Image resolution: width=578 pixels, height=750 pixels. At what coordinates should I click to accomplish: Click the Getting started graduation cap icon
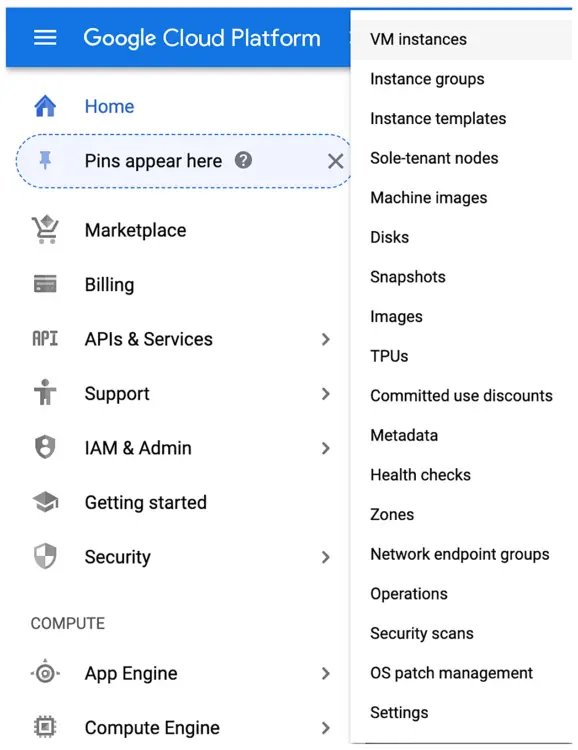point(45,502)
